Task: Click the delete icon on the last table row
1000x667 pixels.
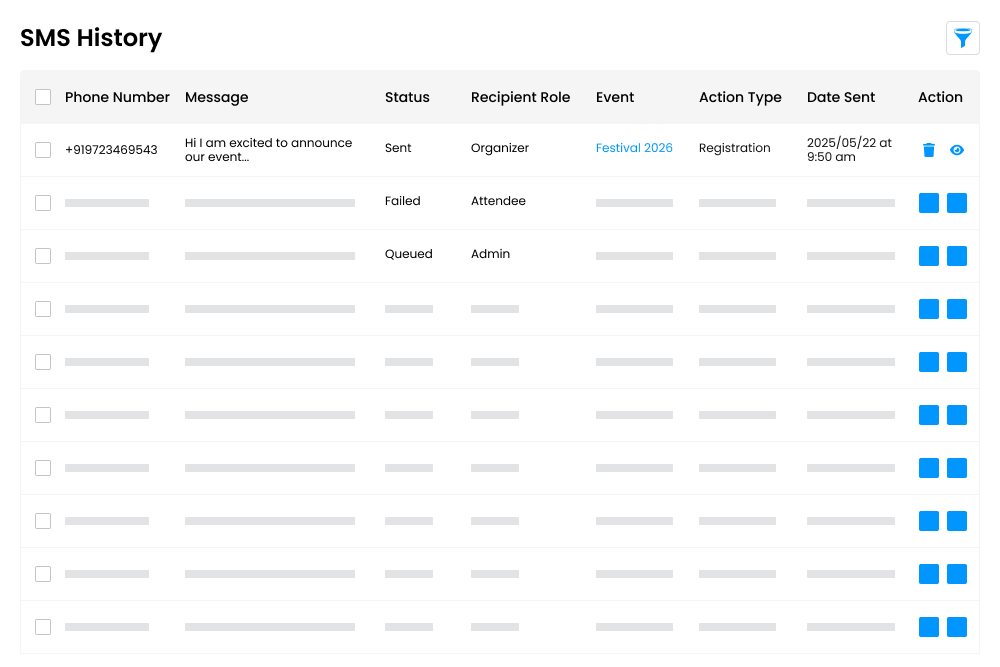Action: [928, 627]
